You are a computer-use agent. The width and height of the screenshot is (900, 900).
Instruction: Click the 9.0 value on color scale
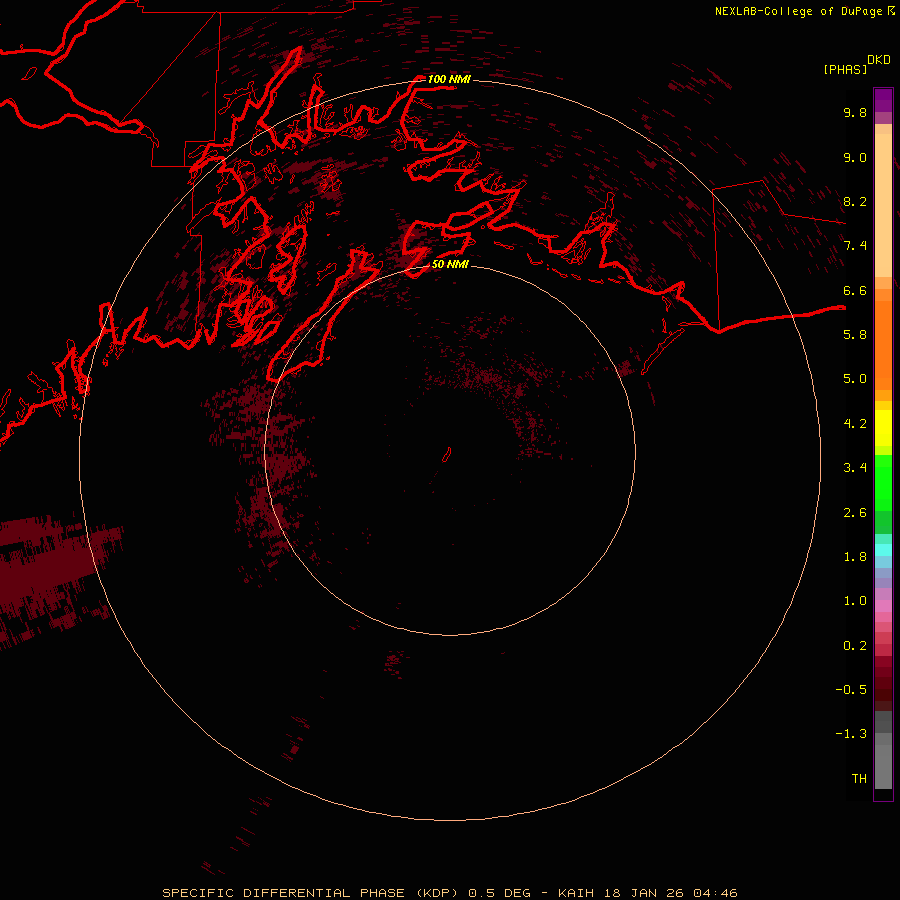[855, 157]
